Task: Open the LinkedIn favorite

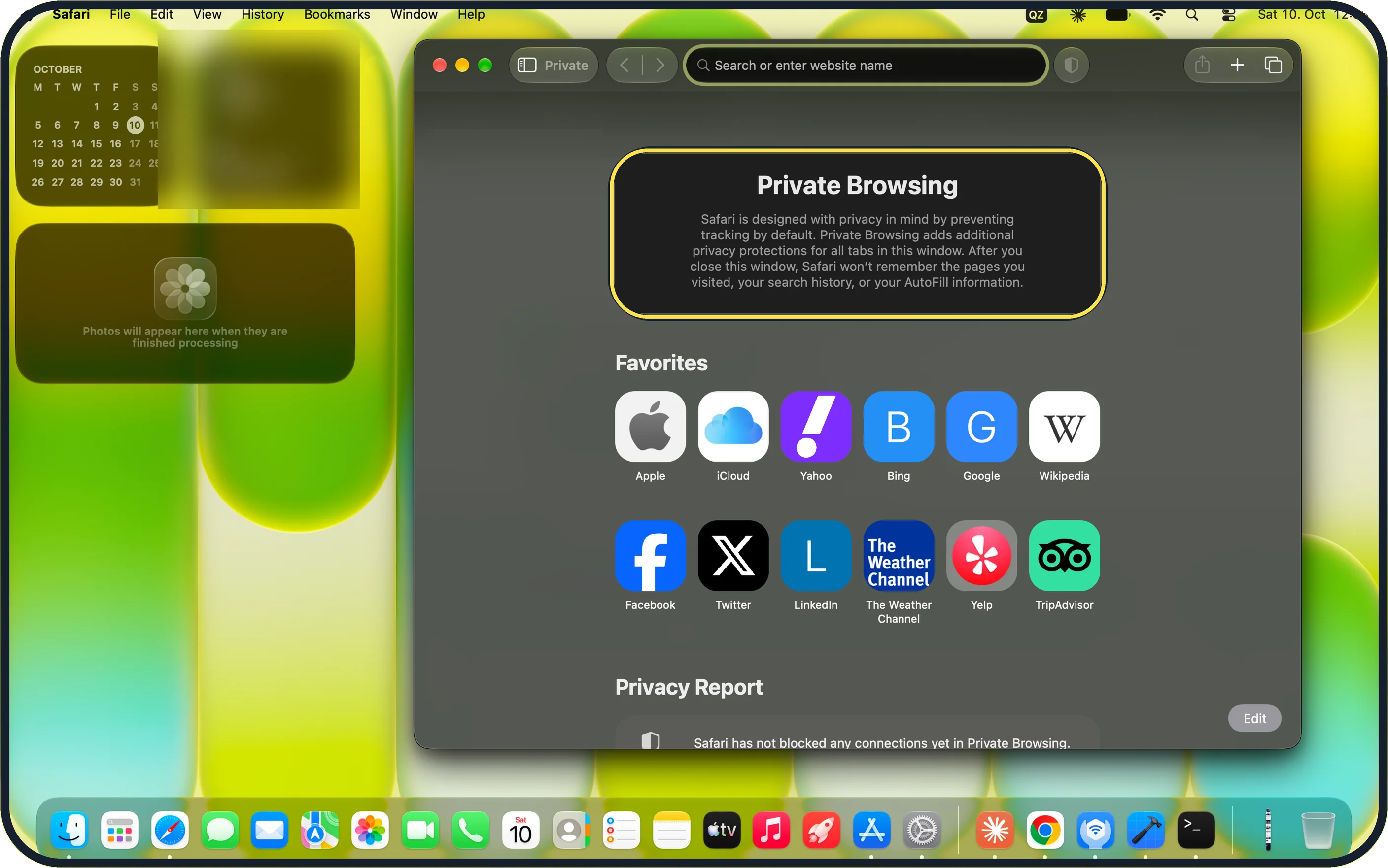Action: click(815, 556)
